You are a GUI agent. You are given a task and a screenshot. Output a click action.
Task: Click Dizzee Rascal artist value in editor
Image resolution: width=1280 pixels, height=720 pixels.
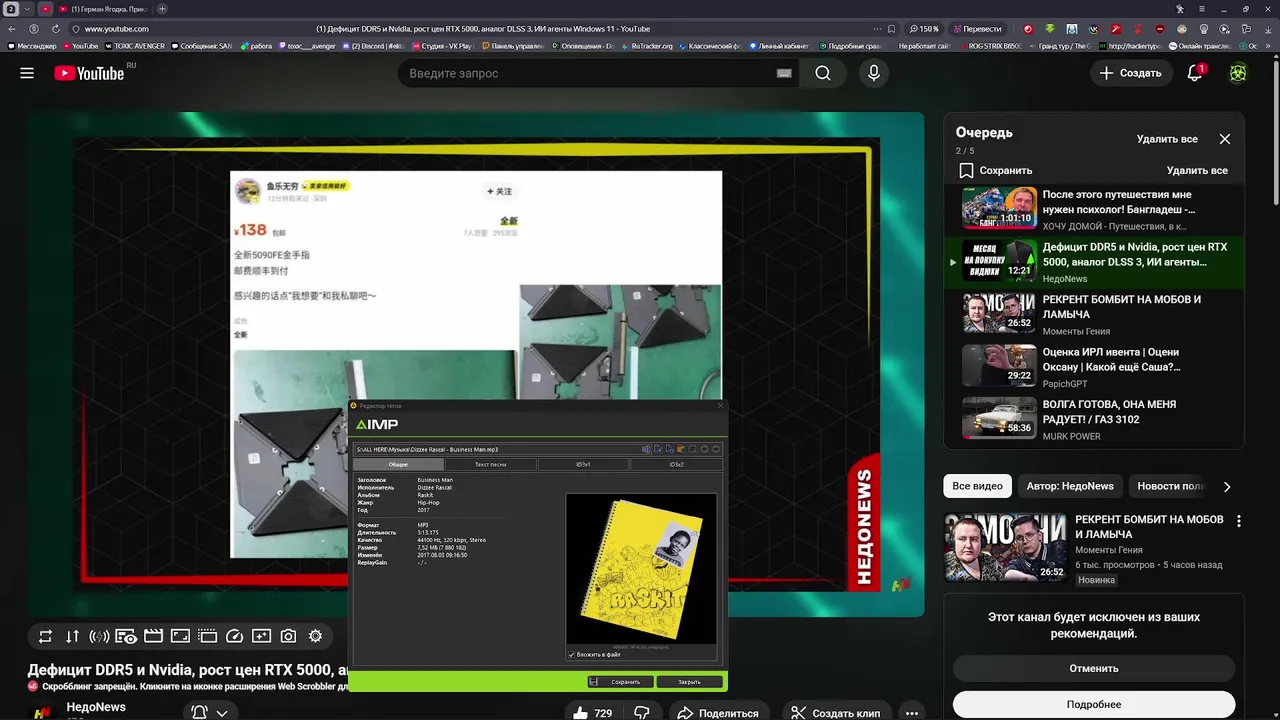pyautogui.click(x=436, y=488)
